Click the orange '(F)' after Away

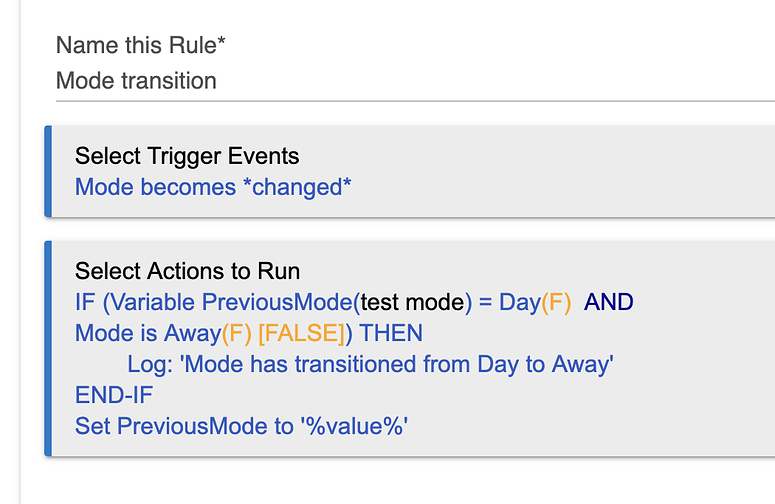(237, 334)
